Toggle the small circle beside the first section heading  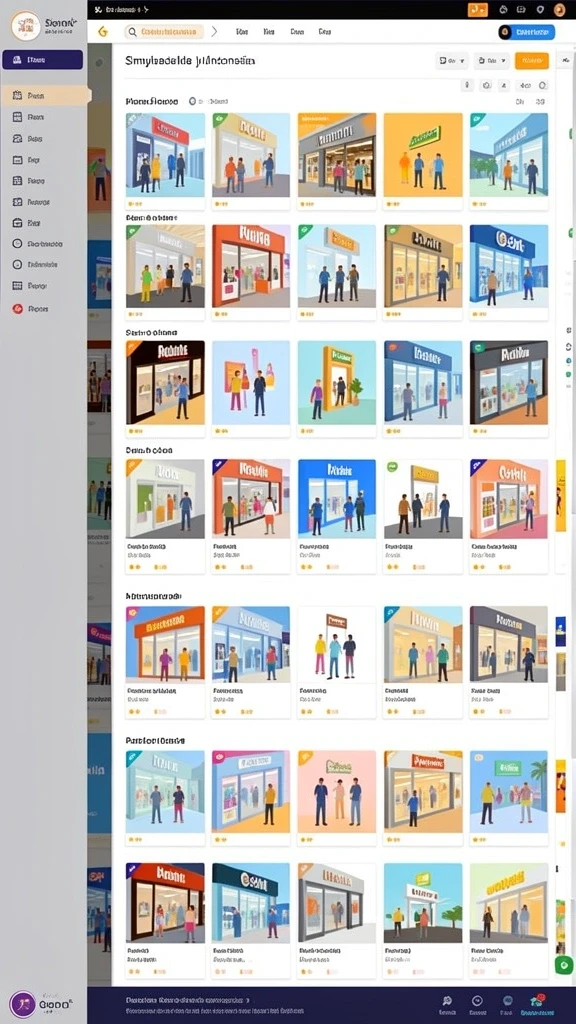(x=192, y=101)
